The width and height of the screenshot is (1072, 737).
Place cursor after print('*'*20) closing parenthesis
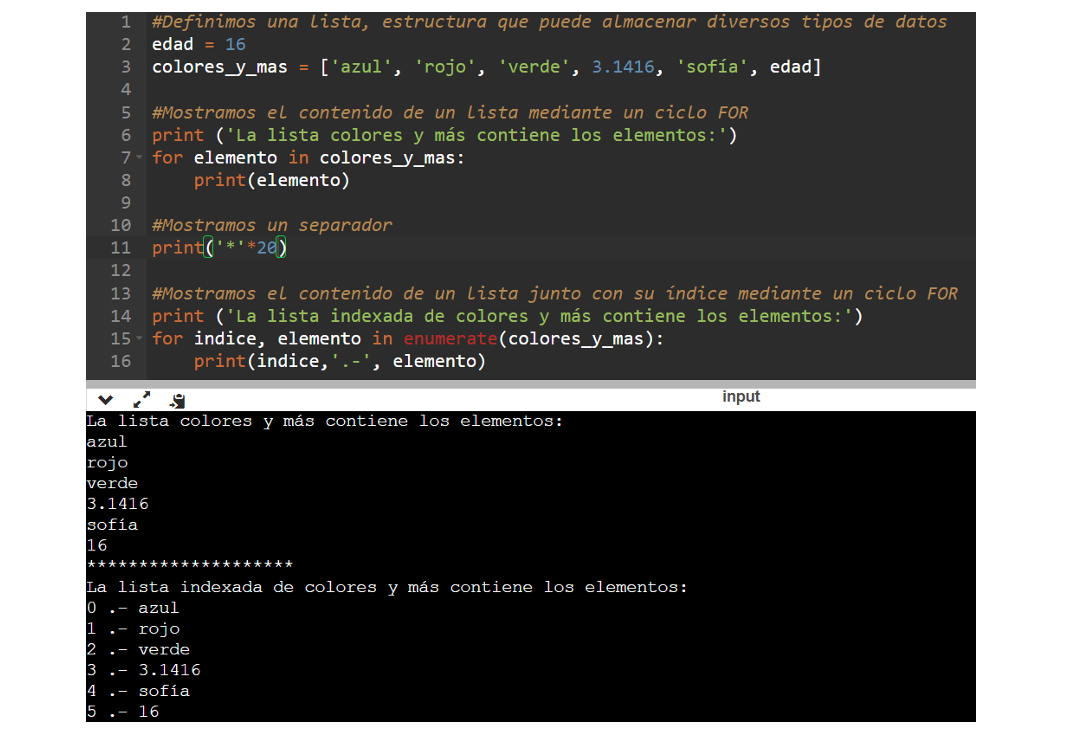click(x=287, y=248)
